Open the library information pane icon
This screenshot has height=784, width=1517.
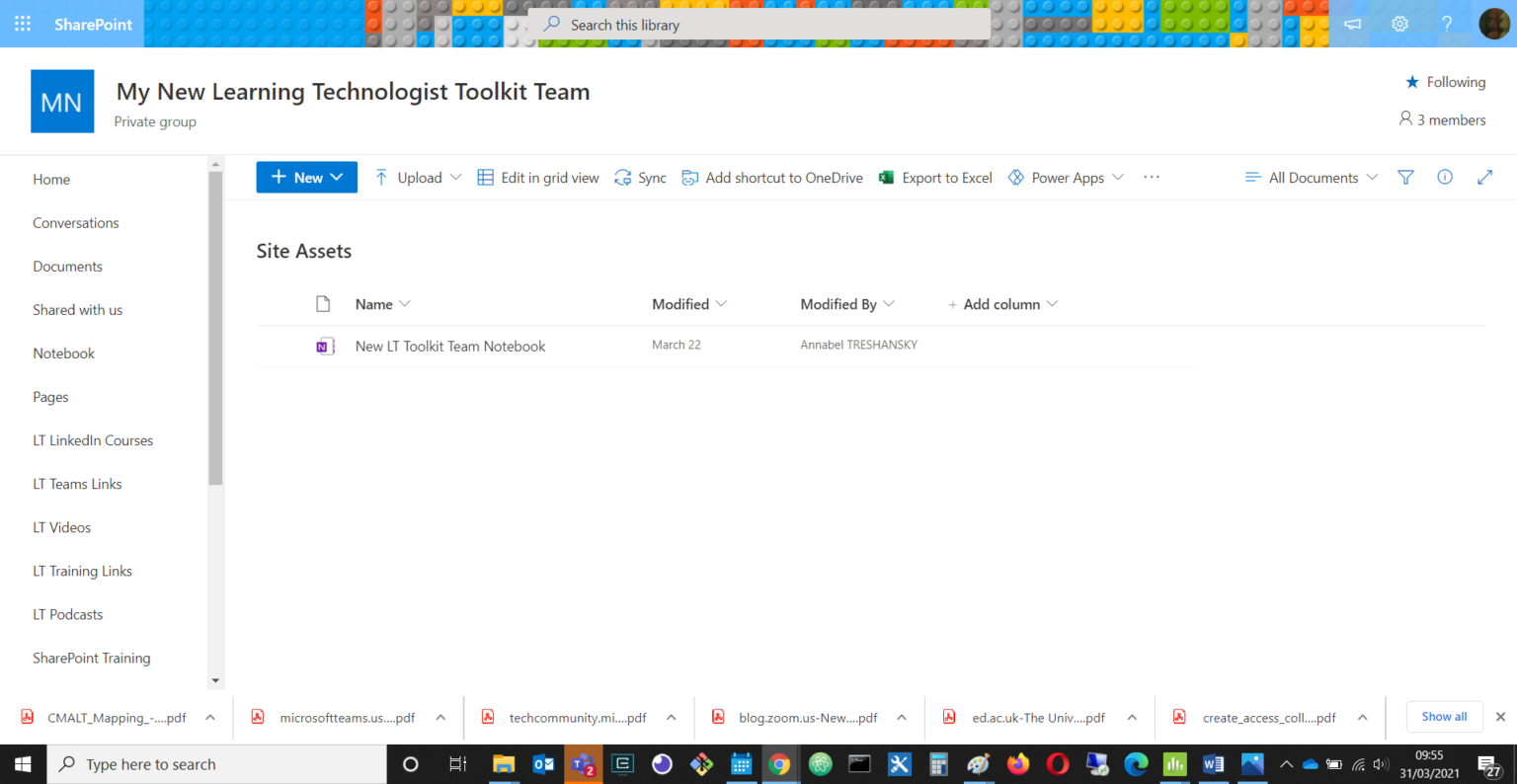1444,177
